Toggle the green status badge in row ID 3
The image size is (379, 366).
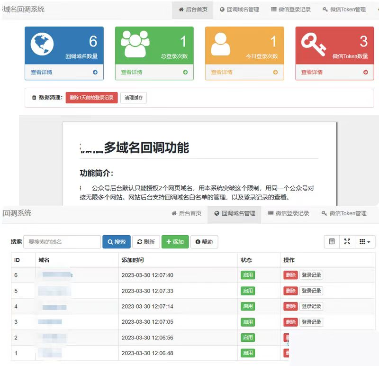click(x=248, y=322)
